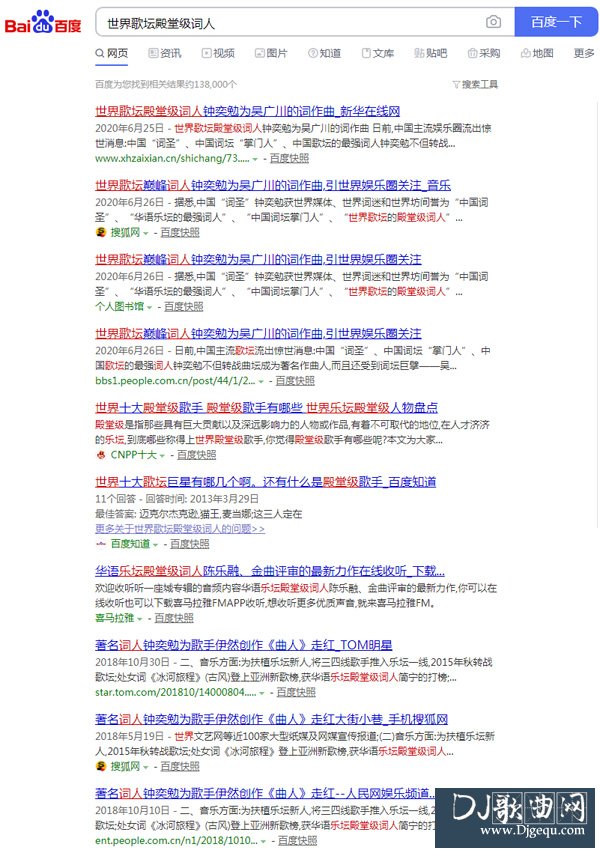Open result 世界歌坛殿堂级词人钟奕勉 新华在线网
This screenshot has width=600, height=853.
click(x=248, y=112)
